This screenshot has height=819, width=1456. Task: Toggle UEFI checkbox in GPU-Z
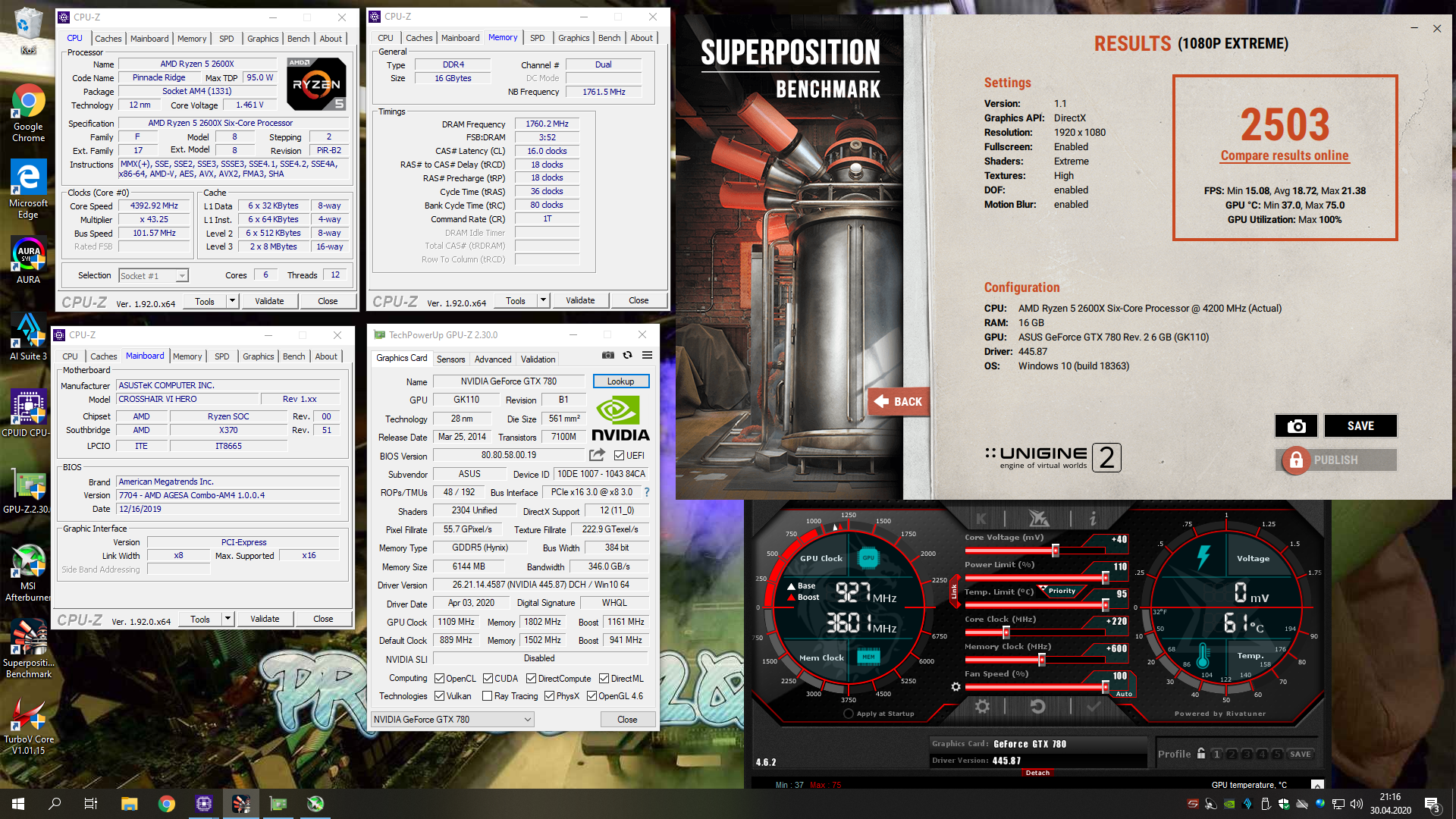619,456
